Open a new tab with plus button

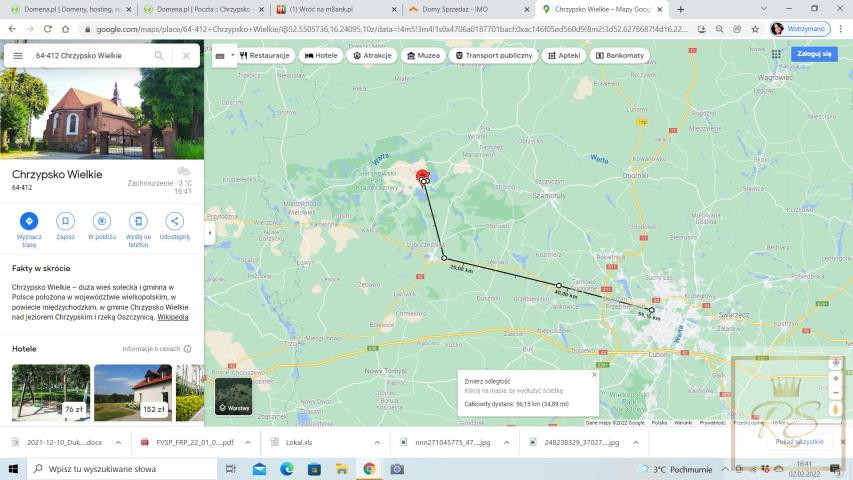681,9
